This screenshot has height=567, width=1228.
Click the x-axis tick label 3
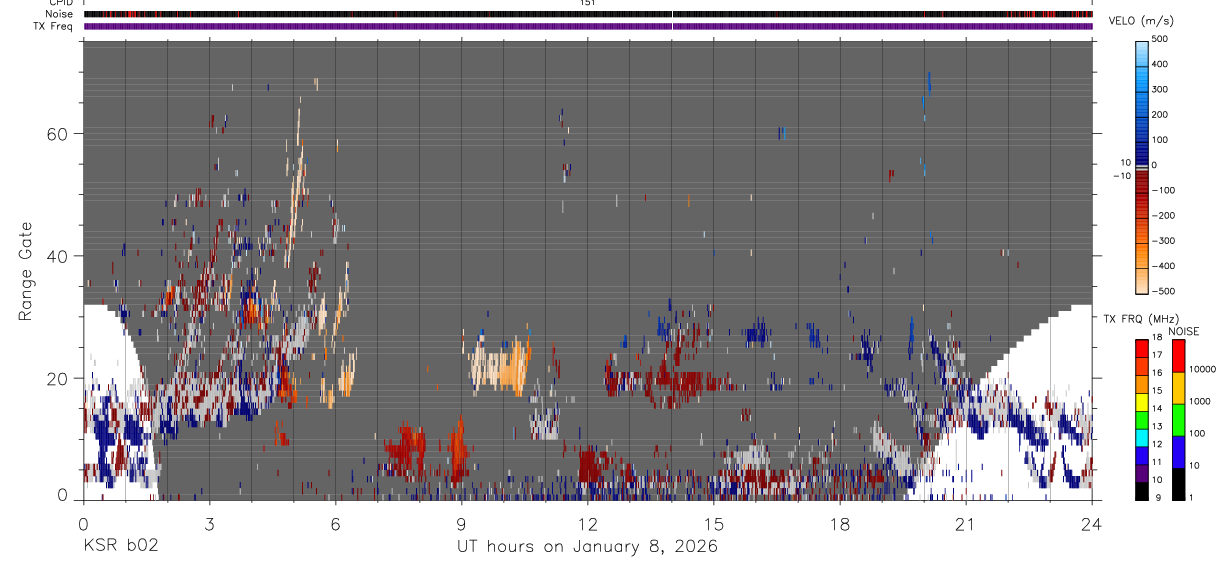(x=210, y=524)
